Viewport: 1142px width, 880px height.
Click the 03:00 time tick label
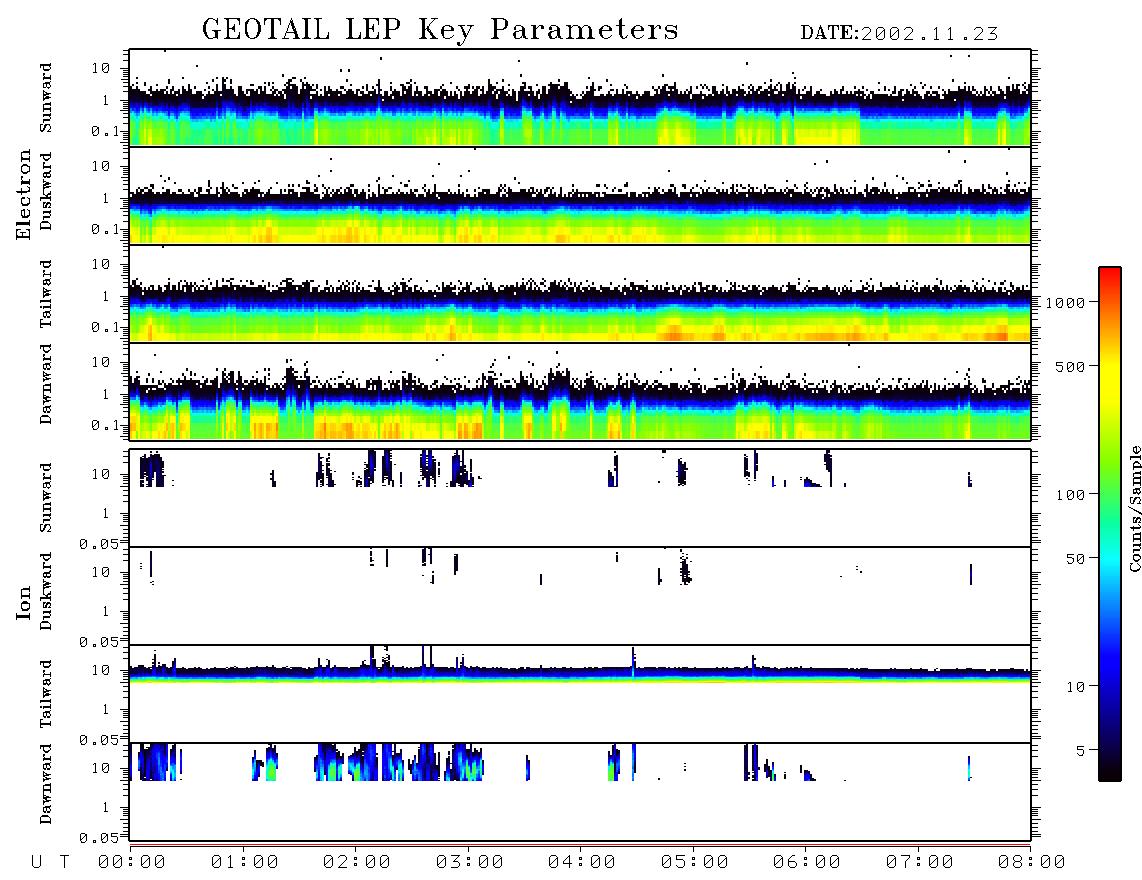(470, 863)
